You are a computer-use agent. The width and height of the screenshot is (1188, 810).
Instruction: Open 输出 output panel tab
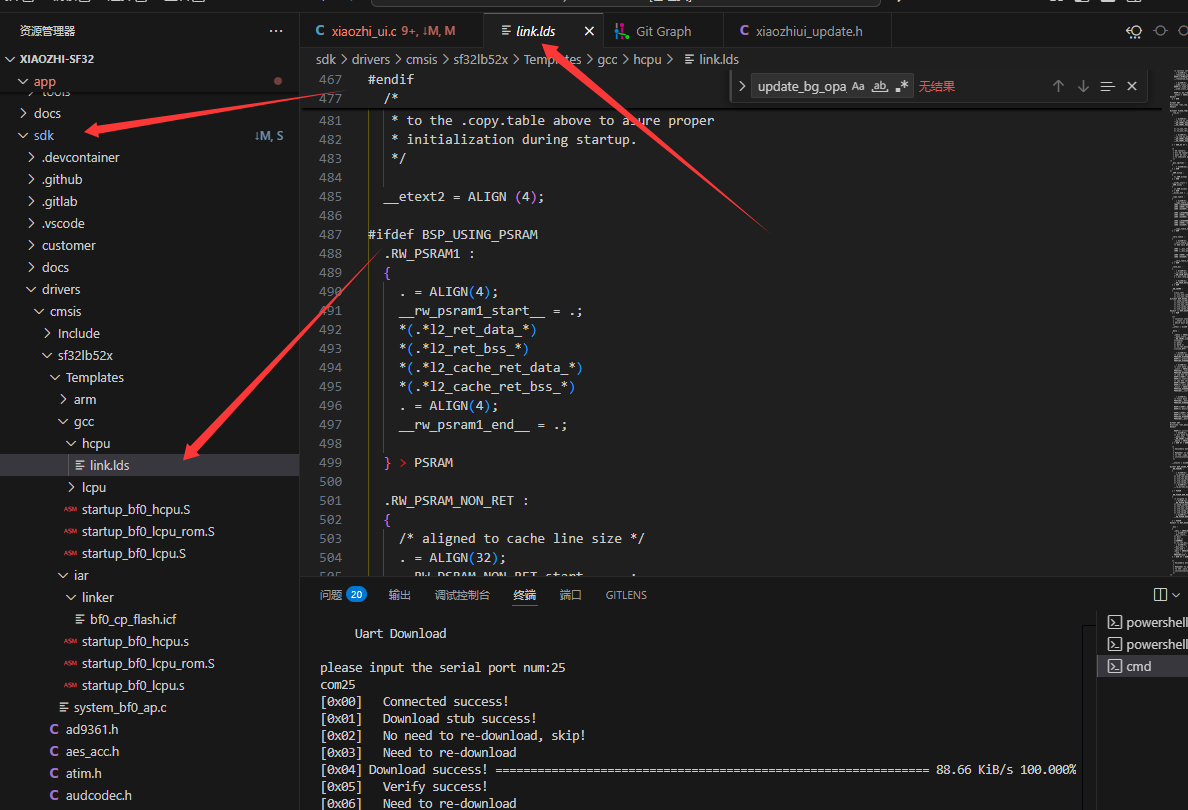(x=399, y=595)
